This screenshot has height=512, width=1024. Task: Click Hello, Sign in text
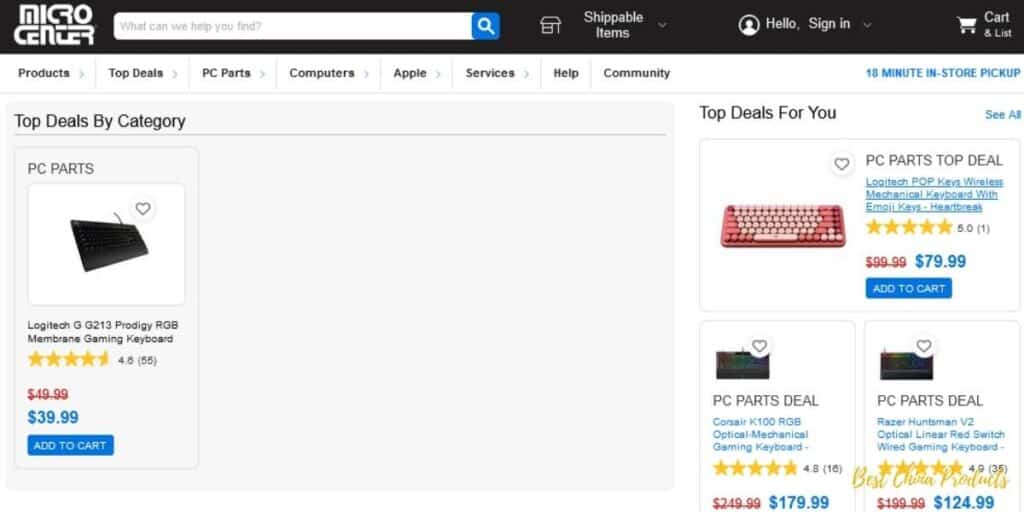coord(808,24)
